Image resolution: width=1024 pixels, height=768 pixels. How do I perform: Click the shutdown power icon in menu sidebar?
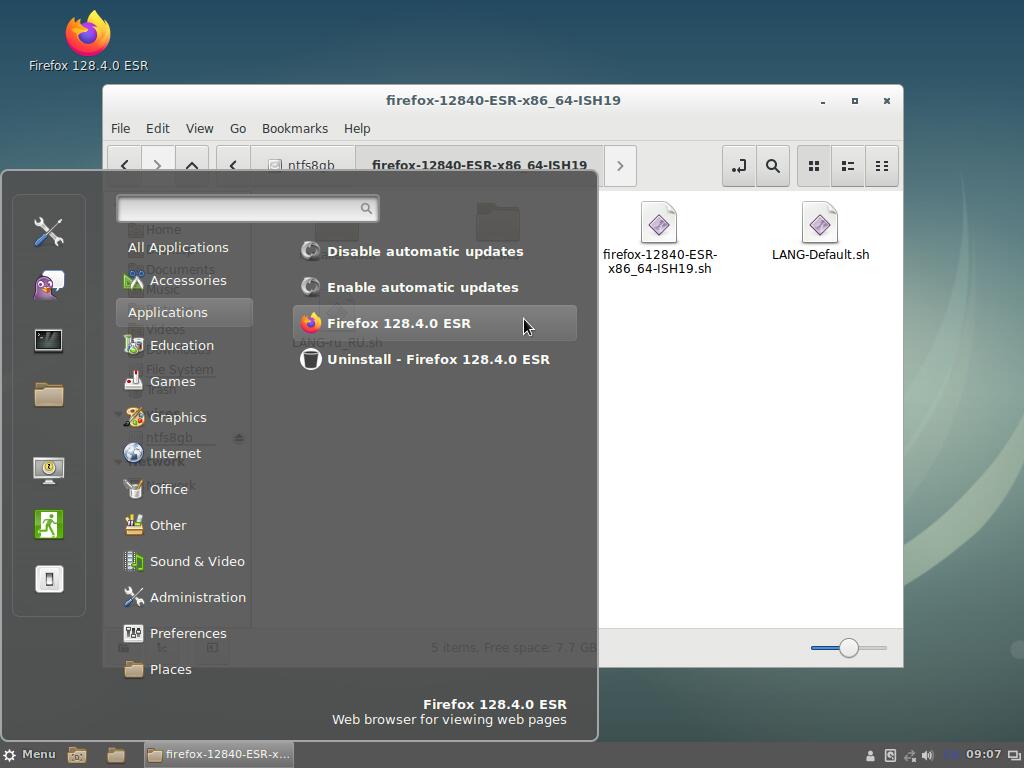click(x=49, y=579)
